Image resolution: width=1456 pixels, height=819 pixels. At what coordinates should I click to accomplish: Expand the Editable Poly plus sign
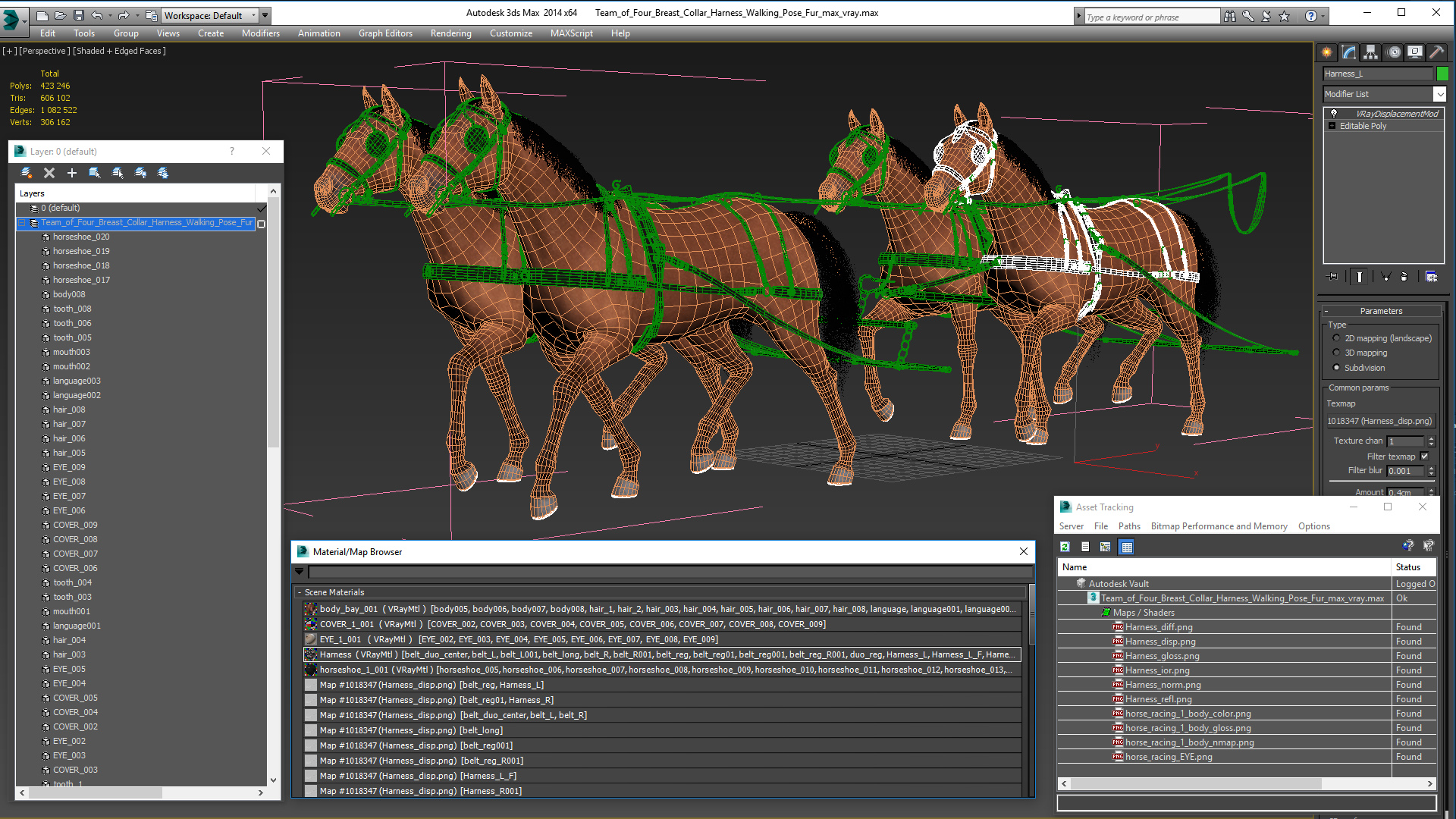(1332, 126)
